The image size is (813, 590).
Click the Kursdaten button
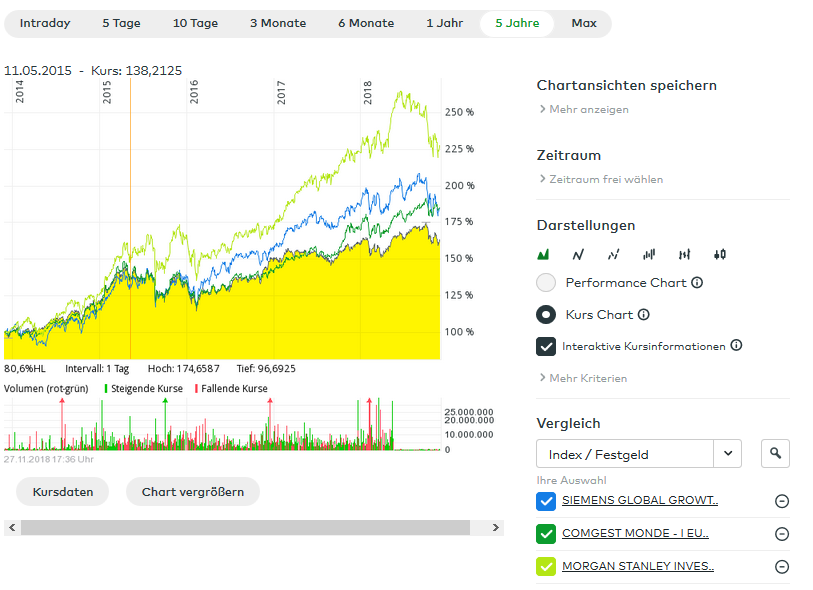click(x=62, y=492)
